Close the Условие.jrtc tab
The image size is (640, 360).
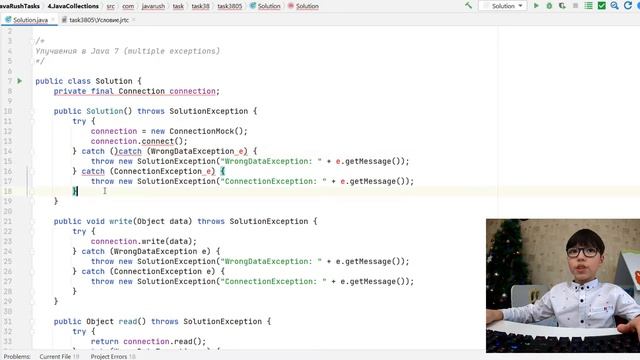[x=133, y=20]
